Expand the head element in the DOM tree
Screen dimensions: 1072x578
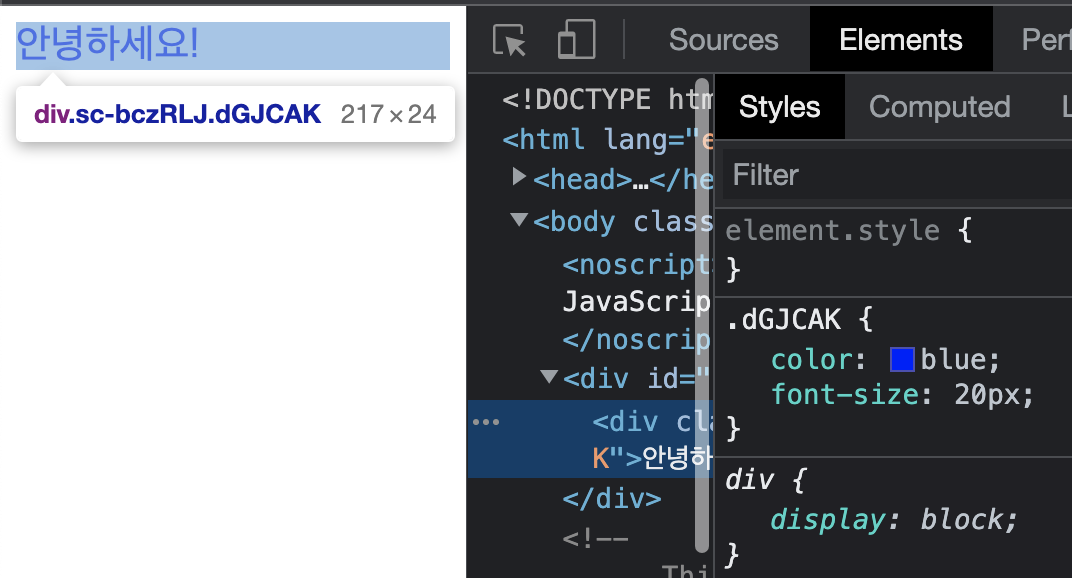(x=518, y=178)
